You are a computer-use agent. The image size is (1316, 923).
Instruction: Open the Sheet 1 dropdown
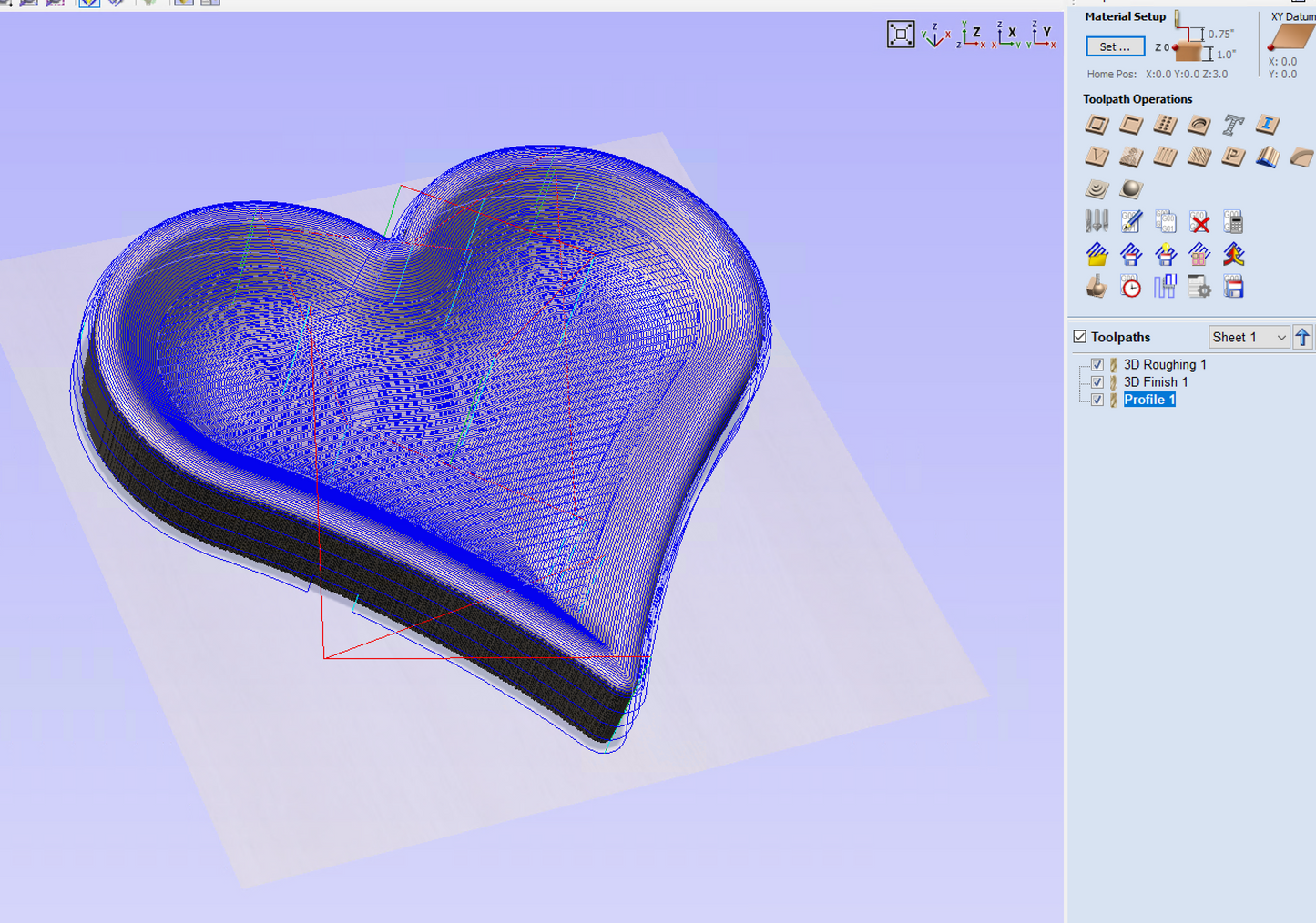point(1249,337)
